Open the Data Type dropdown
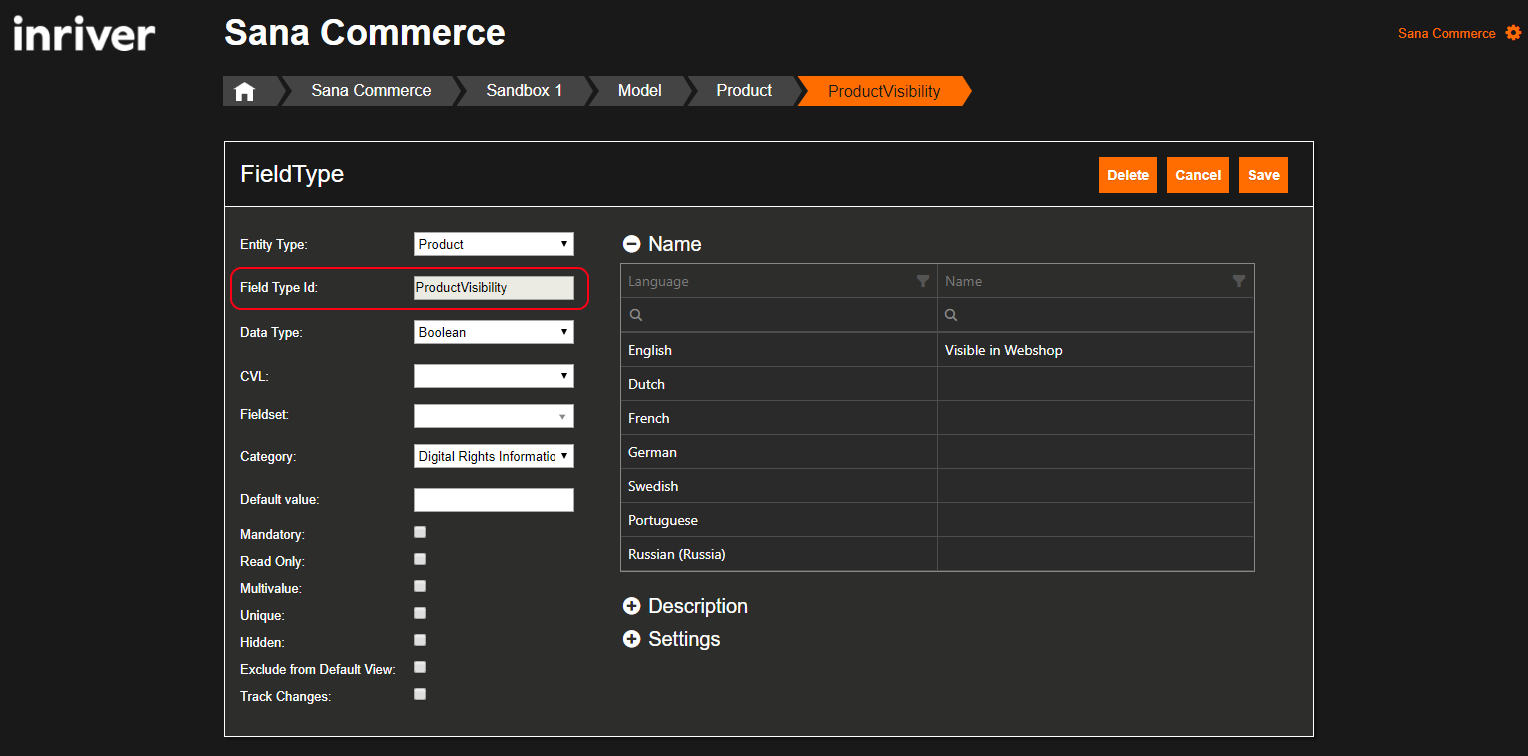 pyautogui.click(x=494, y=332)
